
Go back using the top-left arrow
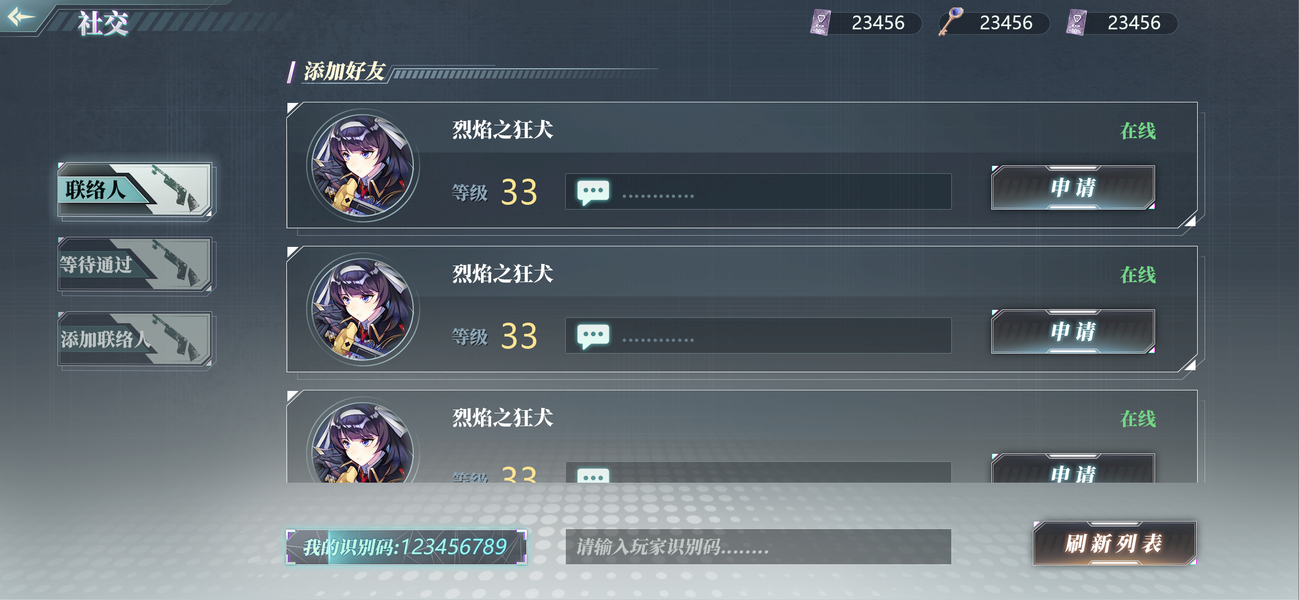click(x=20, y=17)
